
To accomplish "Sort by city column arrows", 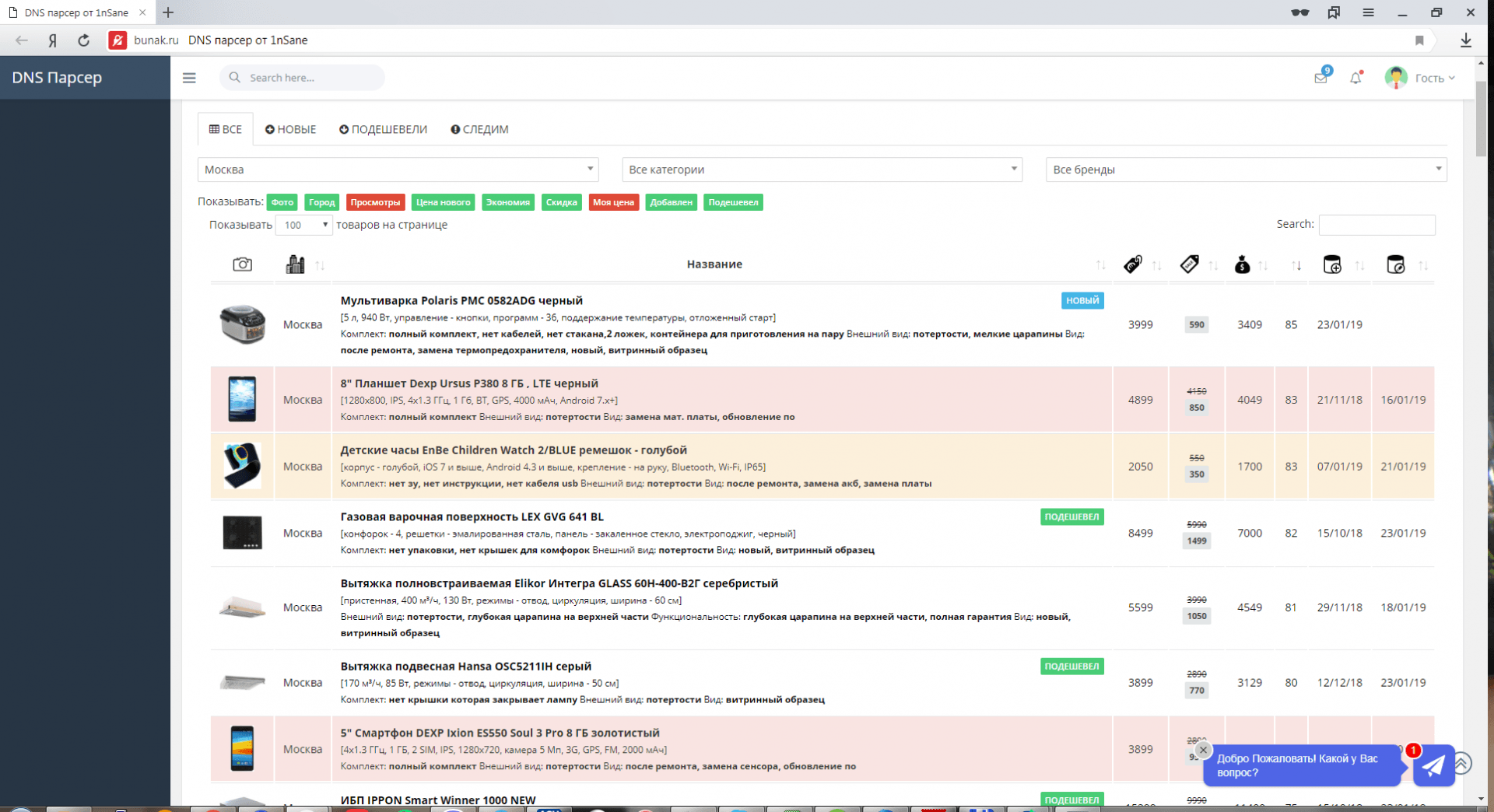I will tap(320, 265).
